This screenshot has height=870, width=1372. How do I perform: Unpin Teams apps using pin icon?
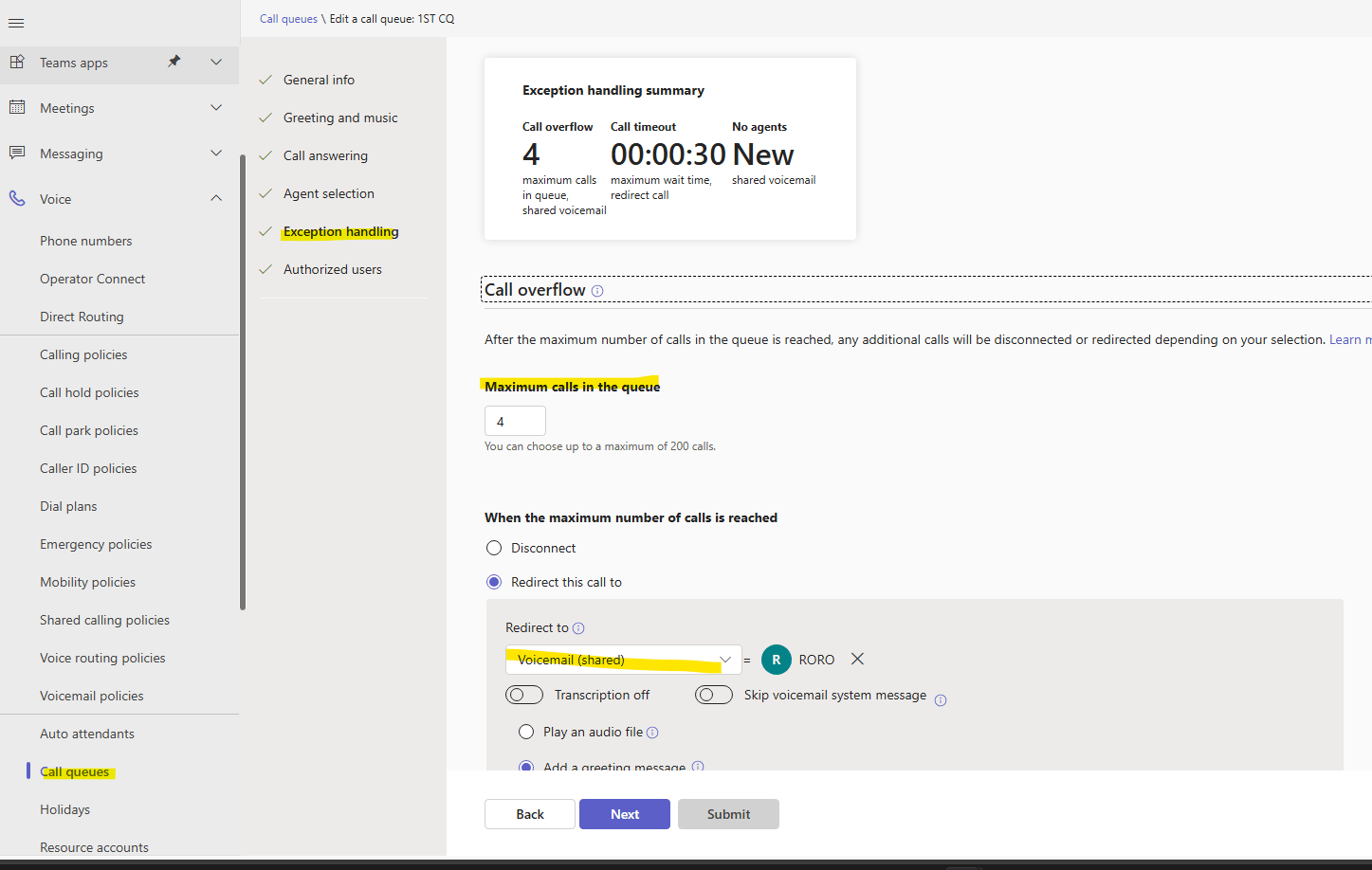(x=174, y=62)
